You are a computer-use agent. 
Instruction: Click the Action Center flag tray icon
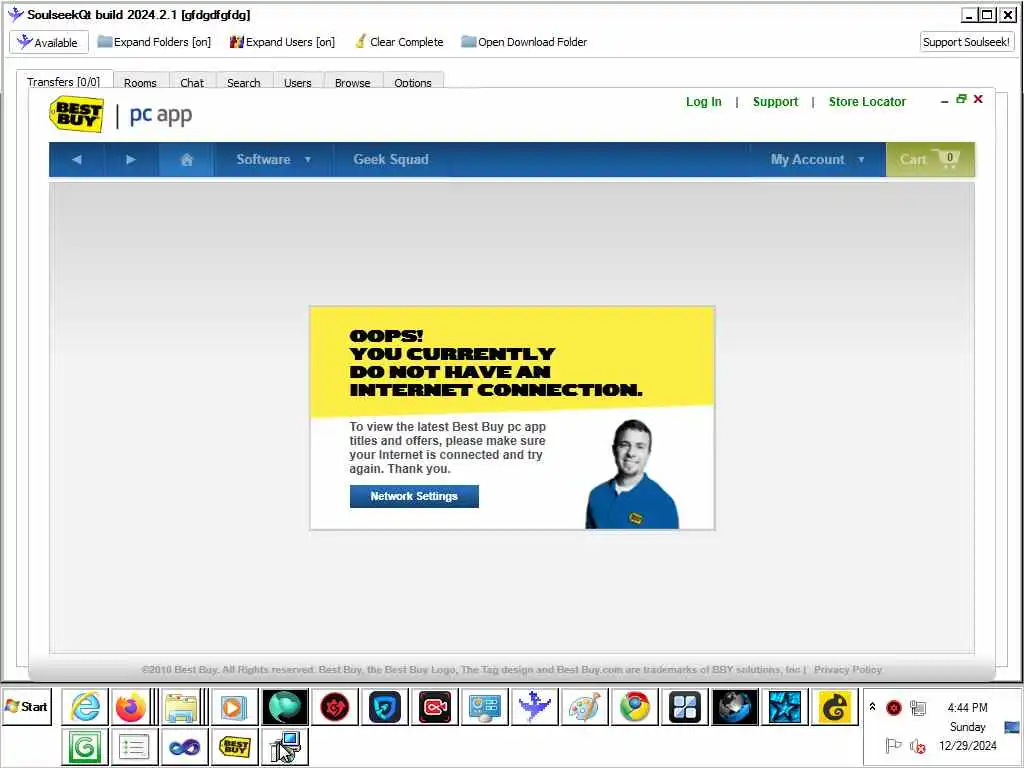point(893,745)
